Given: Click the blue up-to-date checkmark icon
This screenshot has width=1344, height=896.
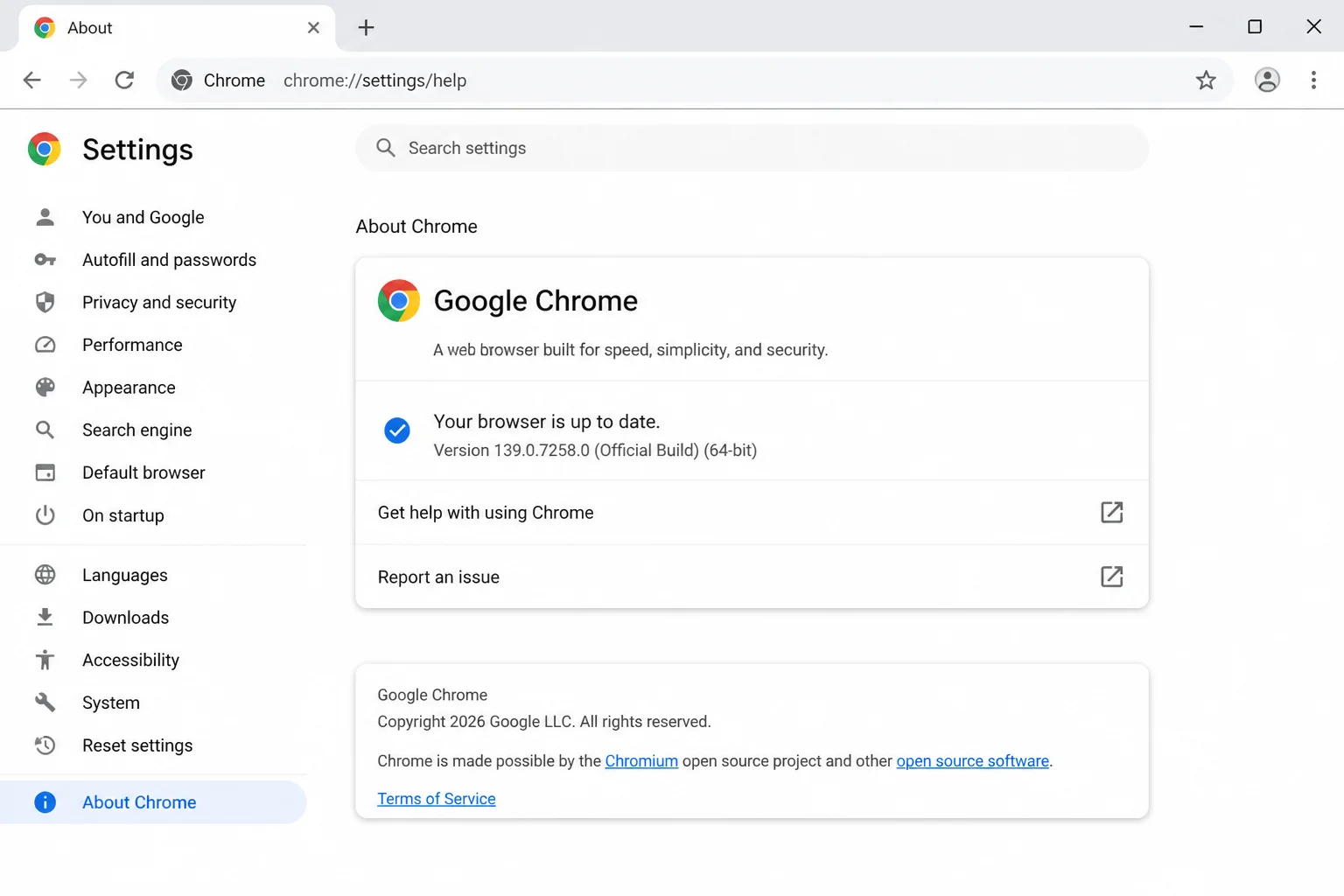Looking at the screenshot, I should pyautogui.click(x=397, y=430).
